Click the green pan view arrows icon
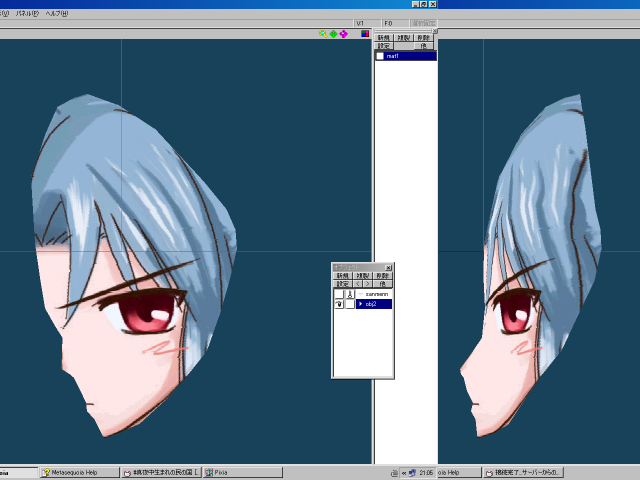This screenshot has height=480, width=640. [x=333, y=34]
